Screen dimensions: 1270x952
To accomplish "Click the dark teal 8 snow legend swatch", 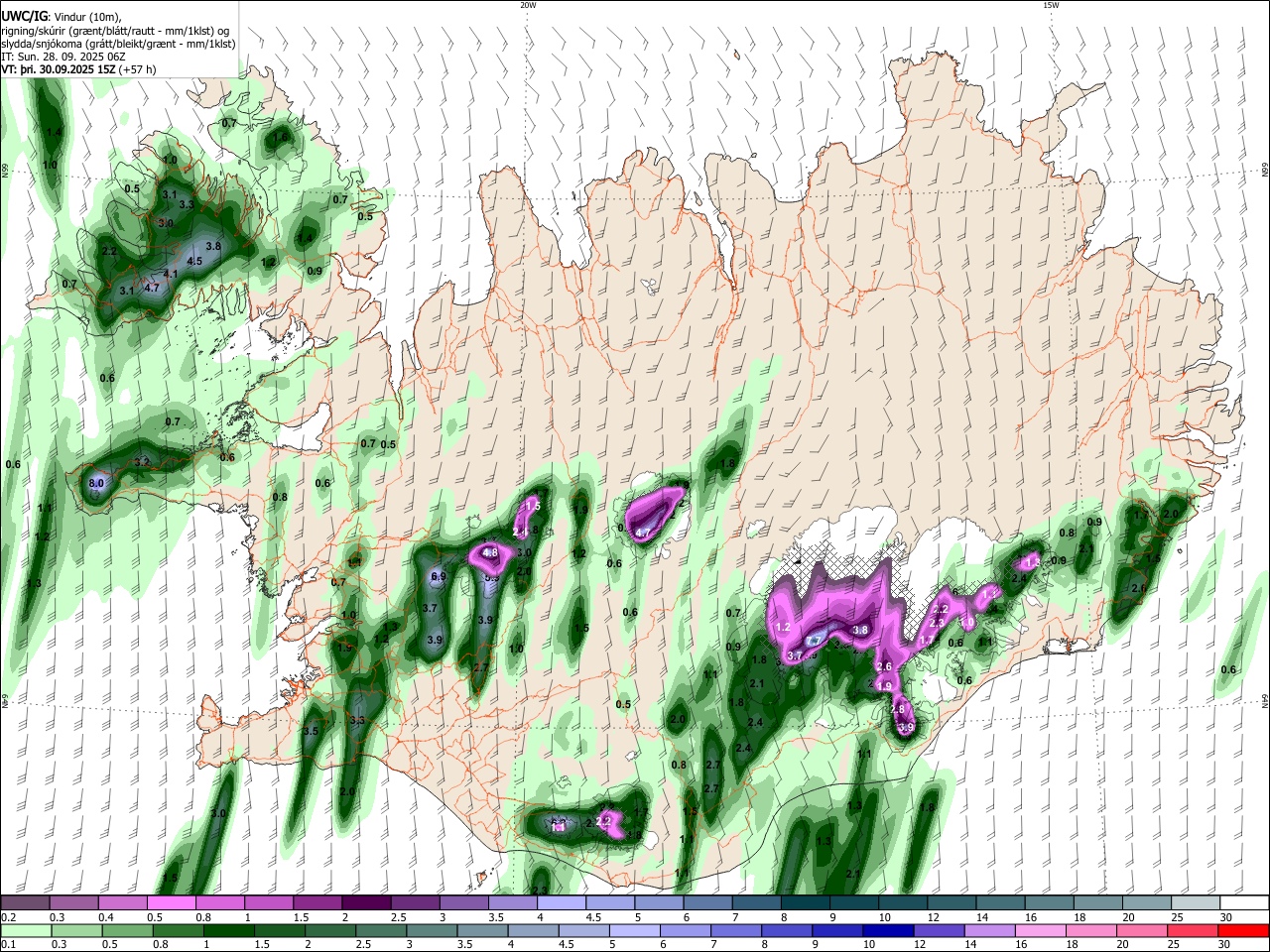I will [x=805, y=902].
